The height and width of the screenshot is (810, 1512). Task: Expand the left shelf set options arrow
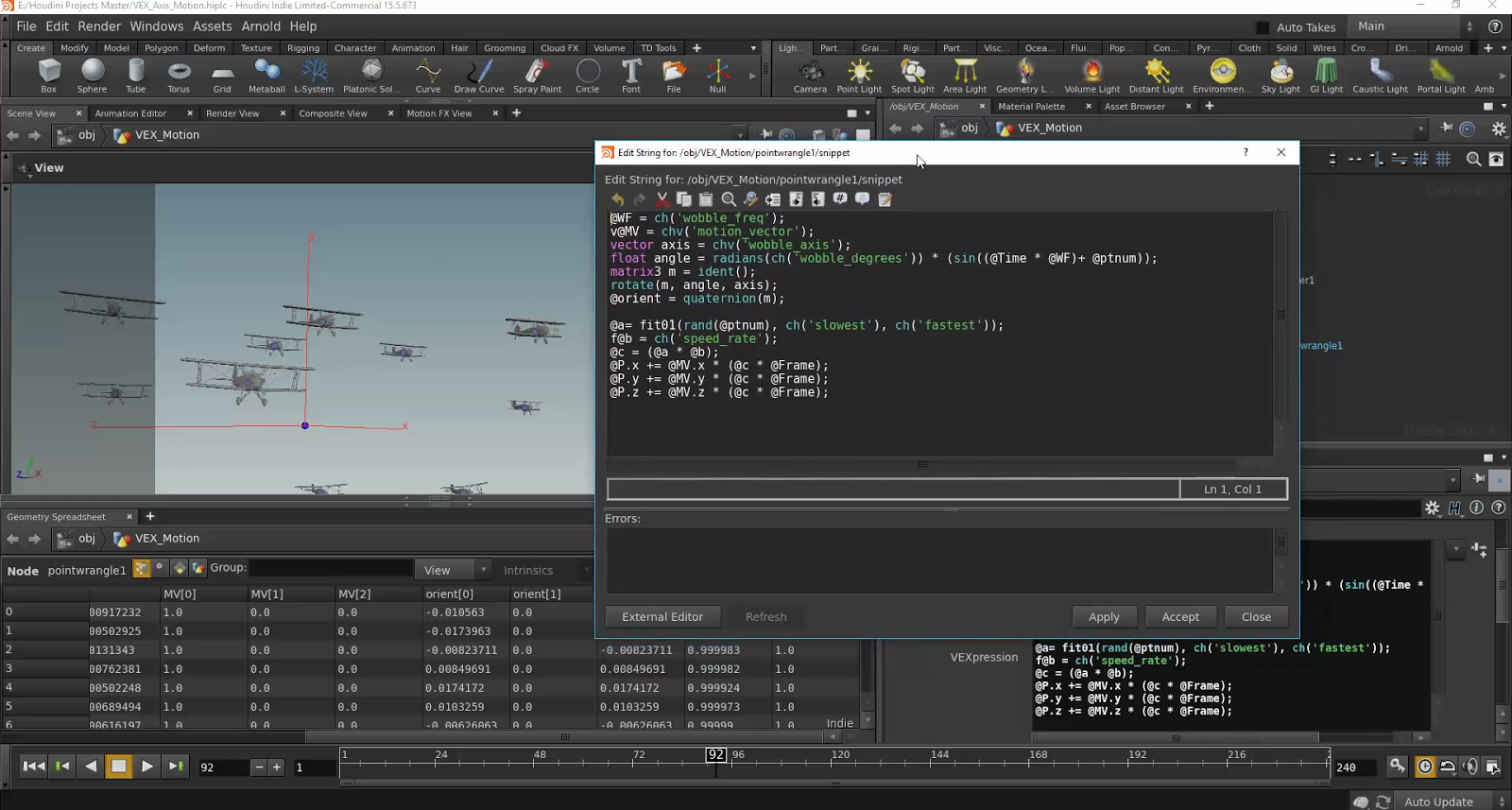(x=753, y=48)
